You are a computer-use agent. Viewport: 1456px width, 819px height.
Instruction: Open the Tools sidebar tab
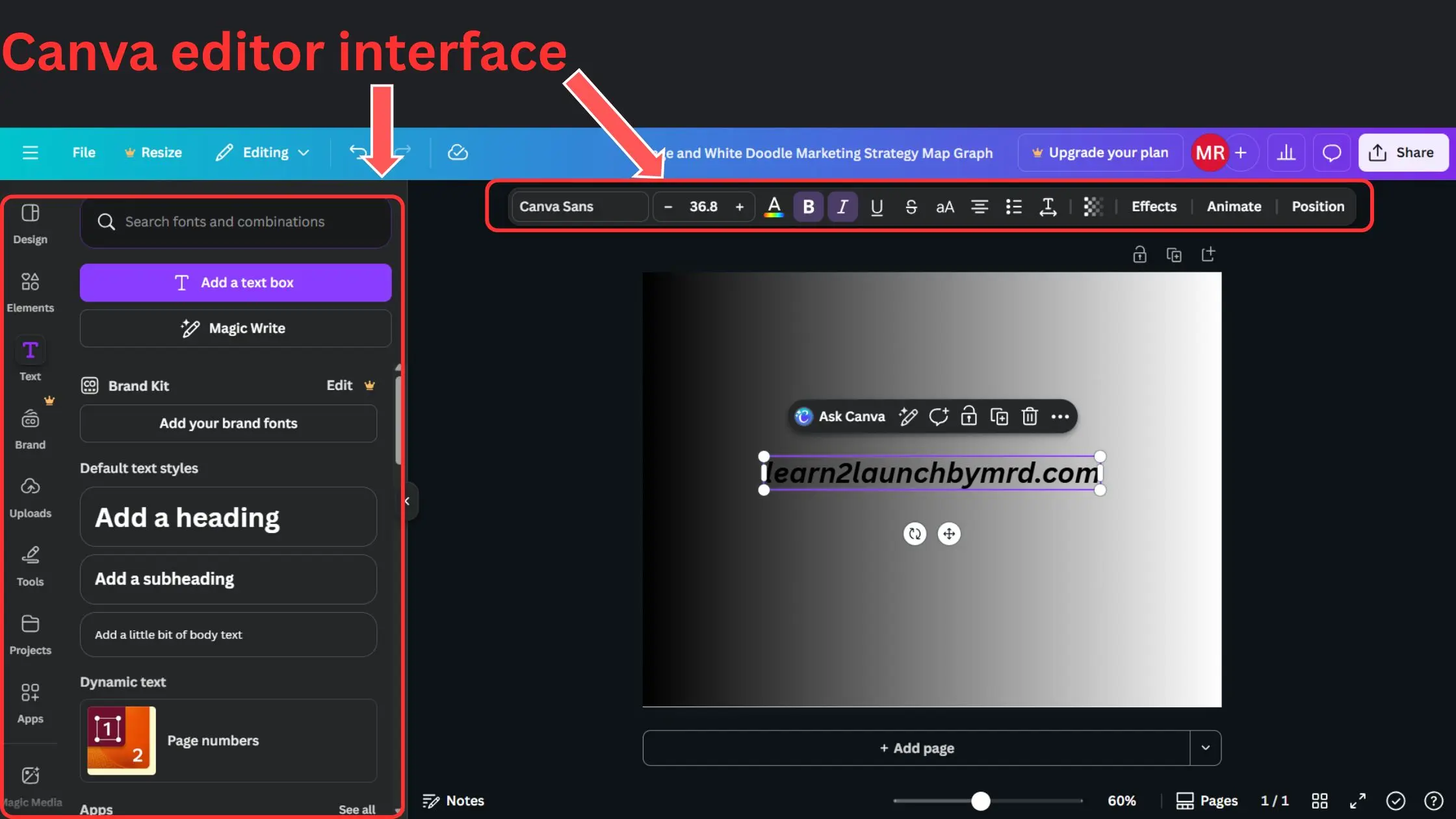pos(30,566)
